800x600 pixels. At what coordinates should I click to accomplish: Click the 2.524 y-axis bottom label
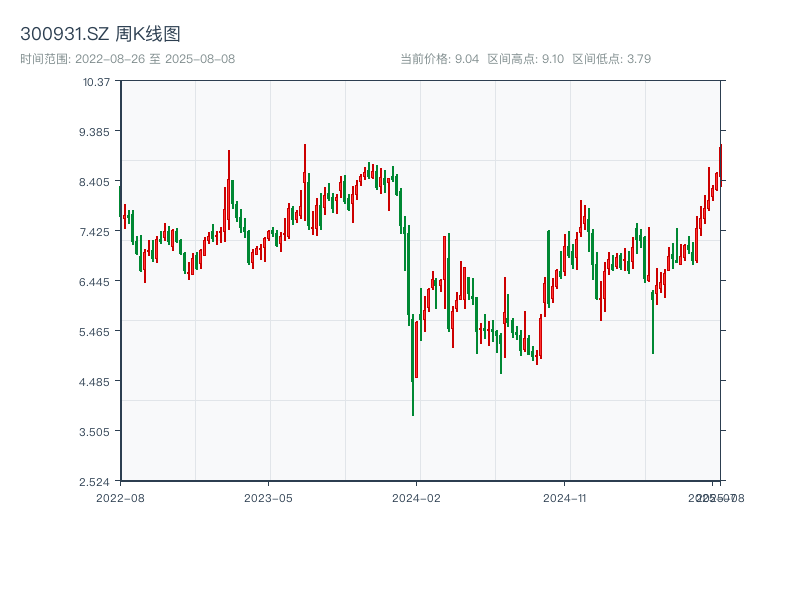pyautogui.click(x=97, y=482)
